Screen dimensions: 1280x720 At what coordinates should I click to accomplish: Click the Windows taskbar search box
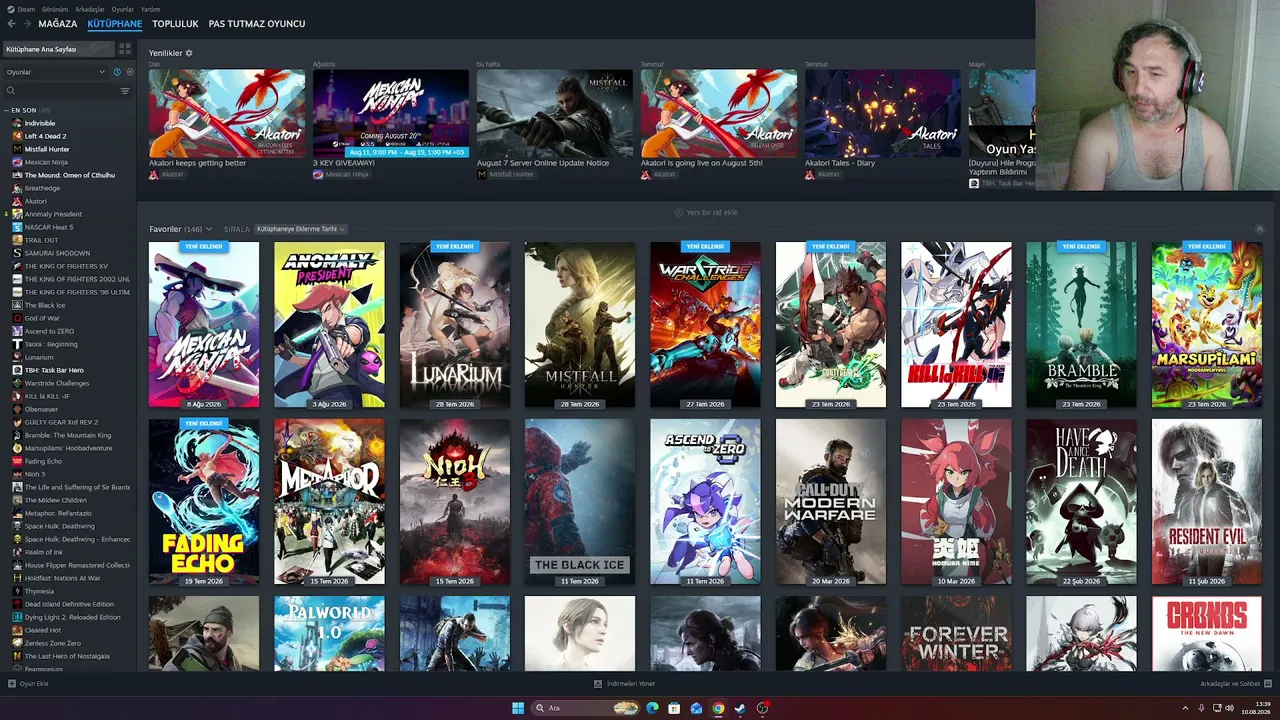tap(585, 708)
